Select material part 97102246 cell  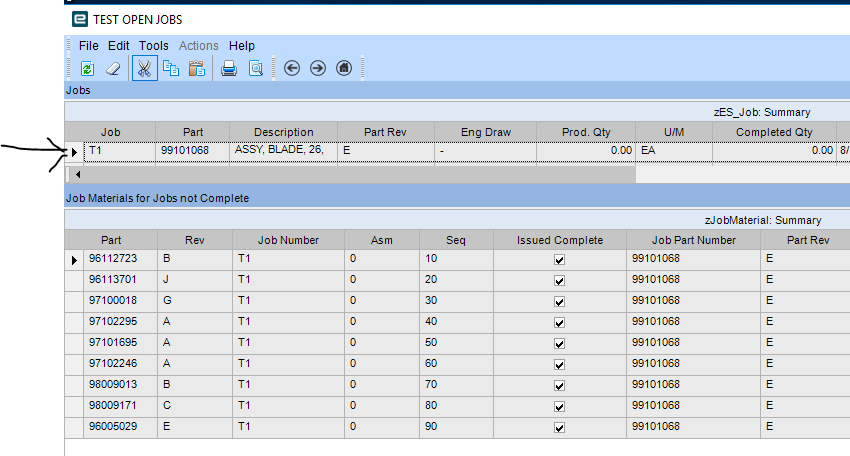coord(120,365)
